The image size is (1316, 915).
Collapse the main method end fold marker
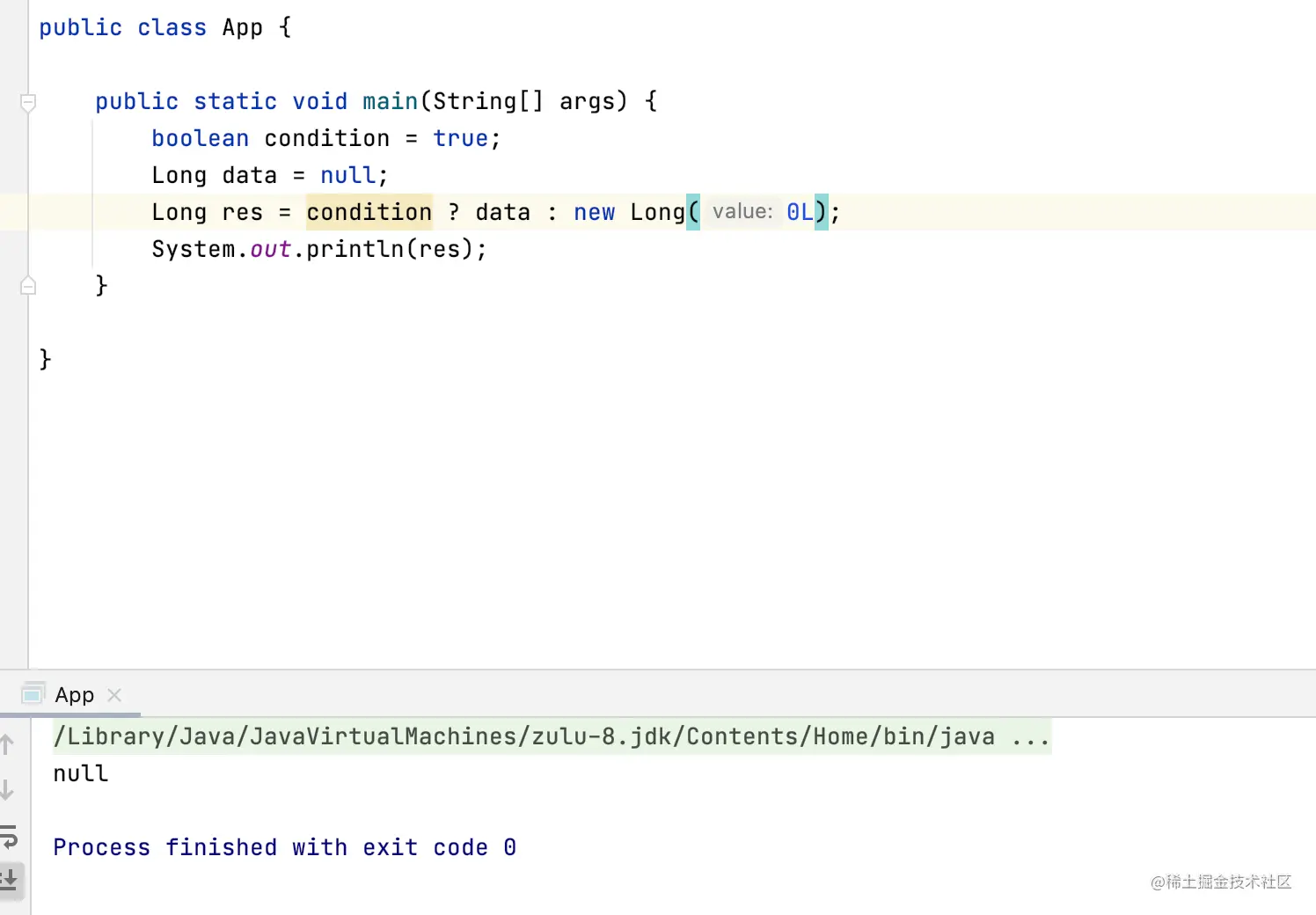[28, 285]
